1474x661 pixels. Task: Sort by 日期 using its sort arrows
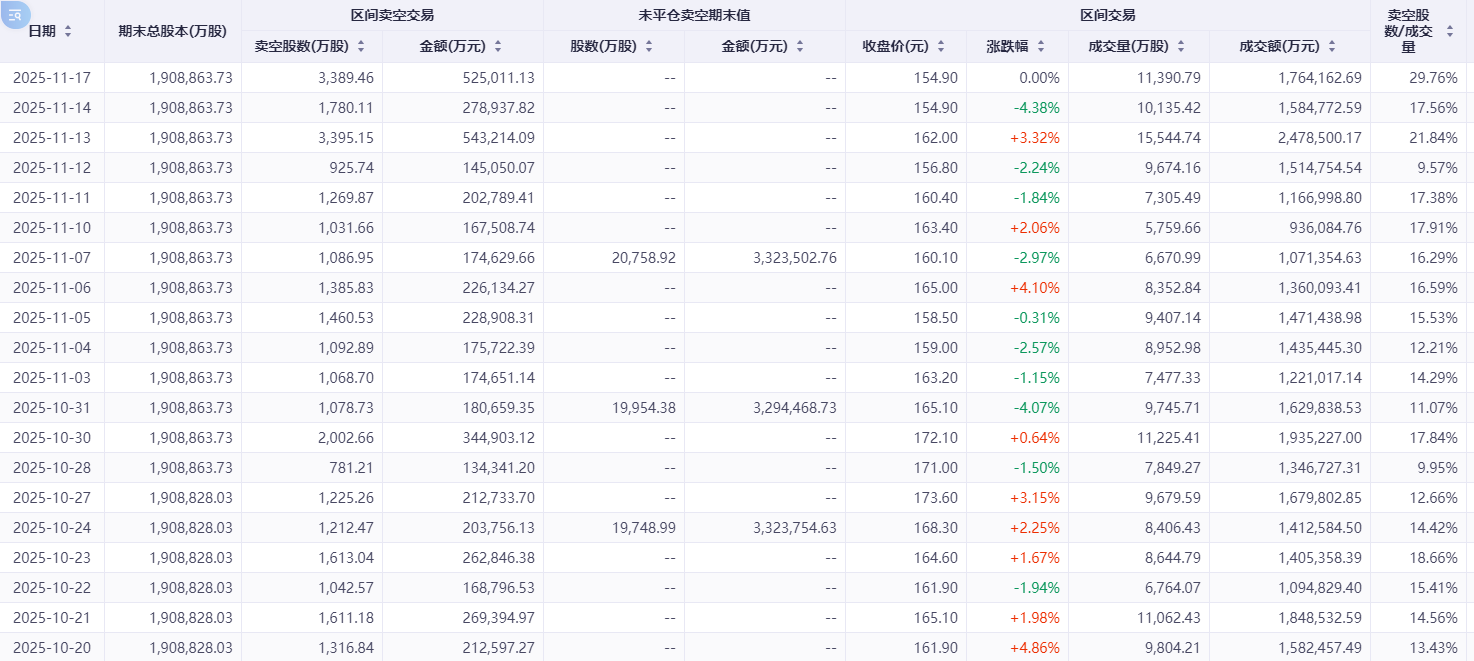[68, 31]
